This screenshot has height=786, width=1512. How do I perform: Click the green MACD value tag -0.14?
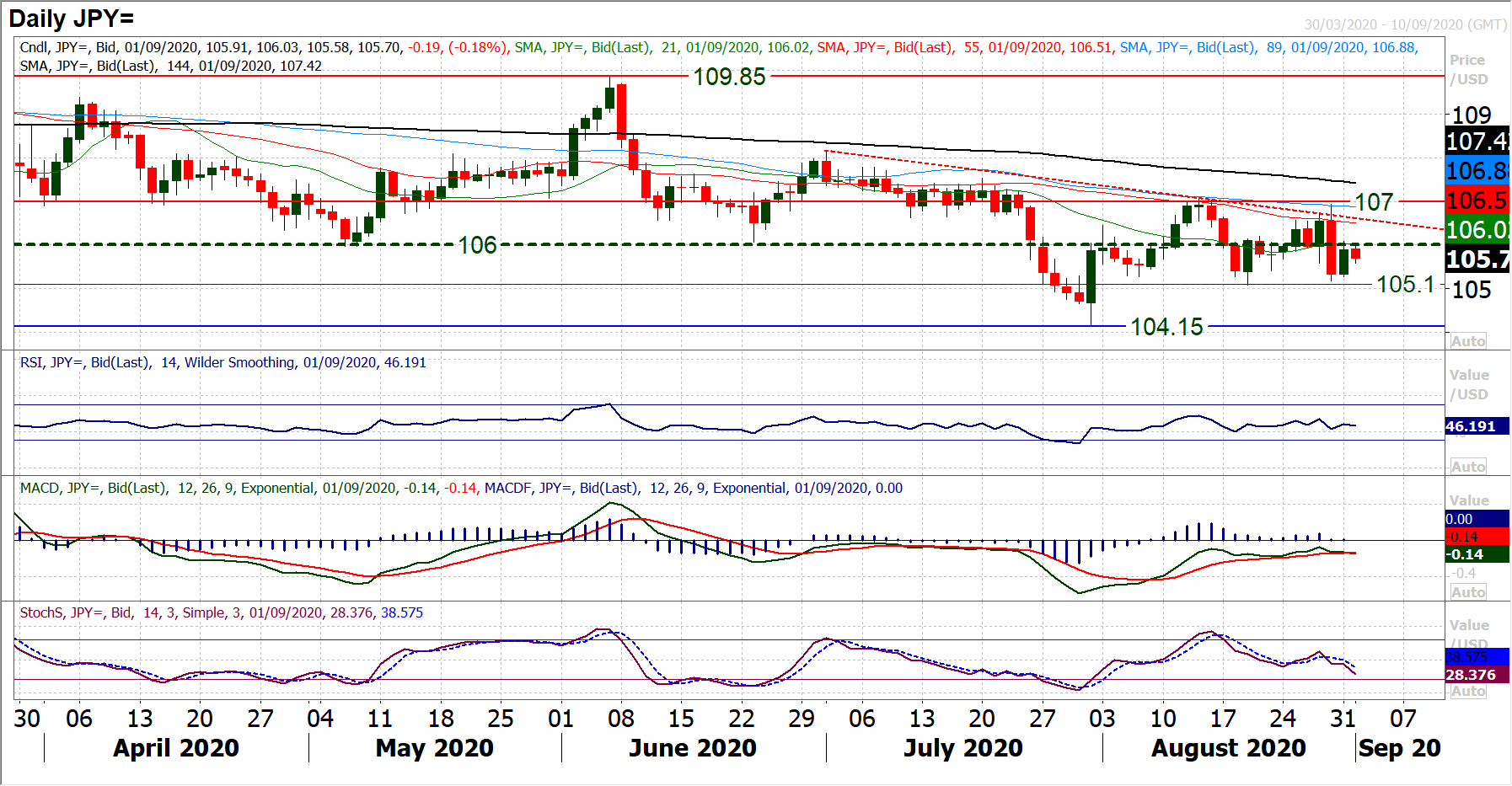coord(1477,554)
